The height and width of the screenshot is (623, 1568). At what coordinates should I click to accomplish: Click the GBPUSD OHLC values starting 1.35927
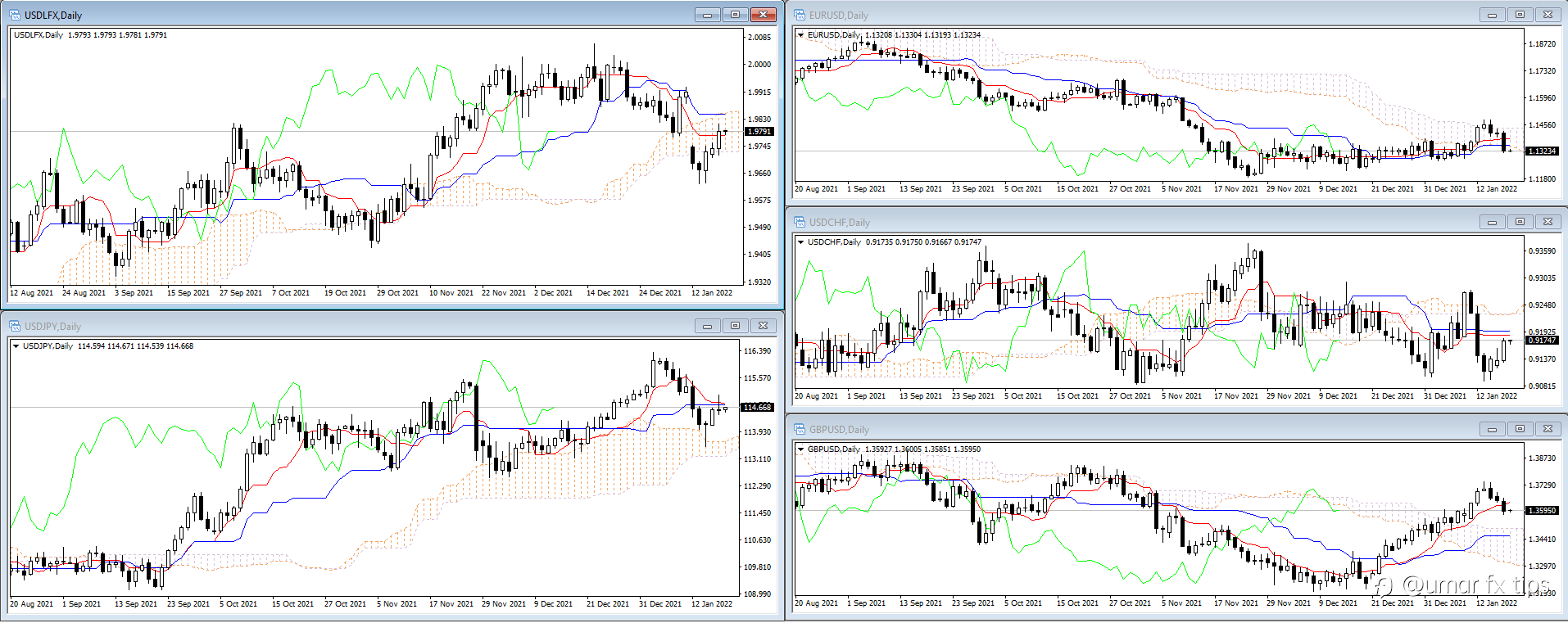coord(922,449)
